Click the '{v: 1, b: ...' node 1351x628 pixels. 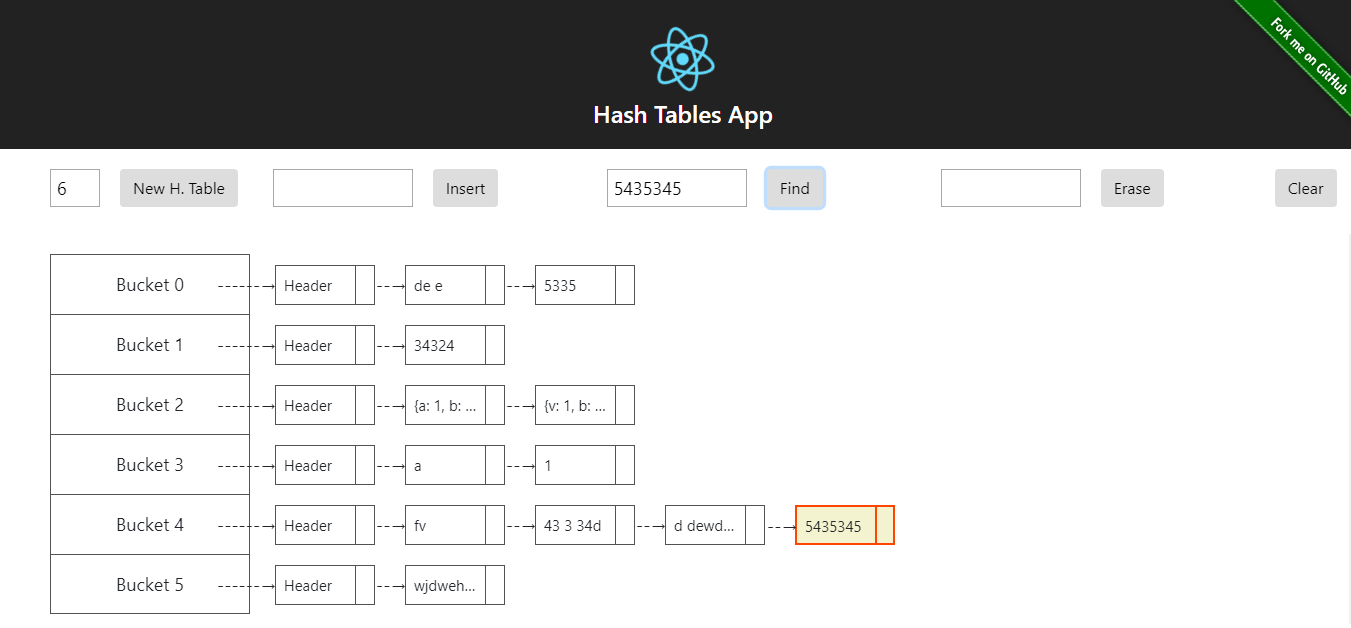585,405
